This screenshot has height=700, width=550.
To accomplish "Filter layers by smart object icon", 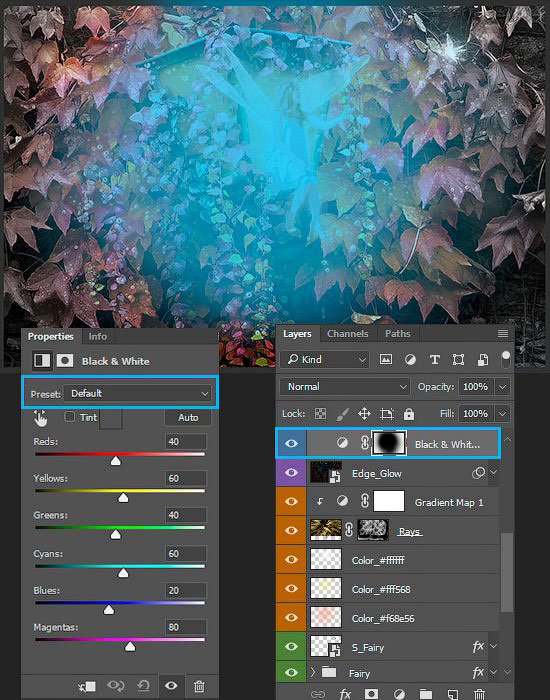I will (483, 360).
